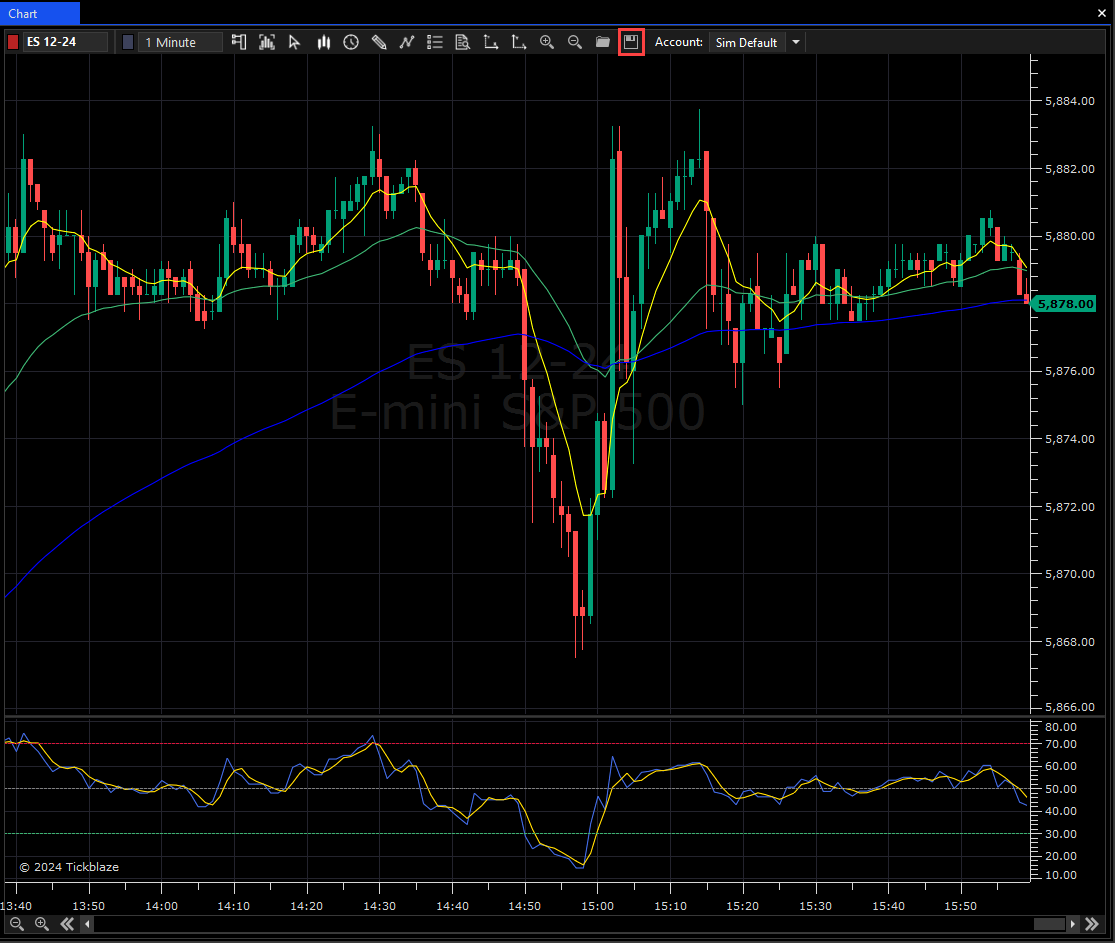
Task: Open the chart trader toolbar icon
Action: pos(239,42)
